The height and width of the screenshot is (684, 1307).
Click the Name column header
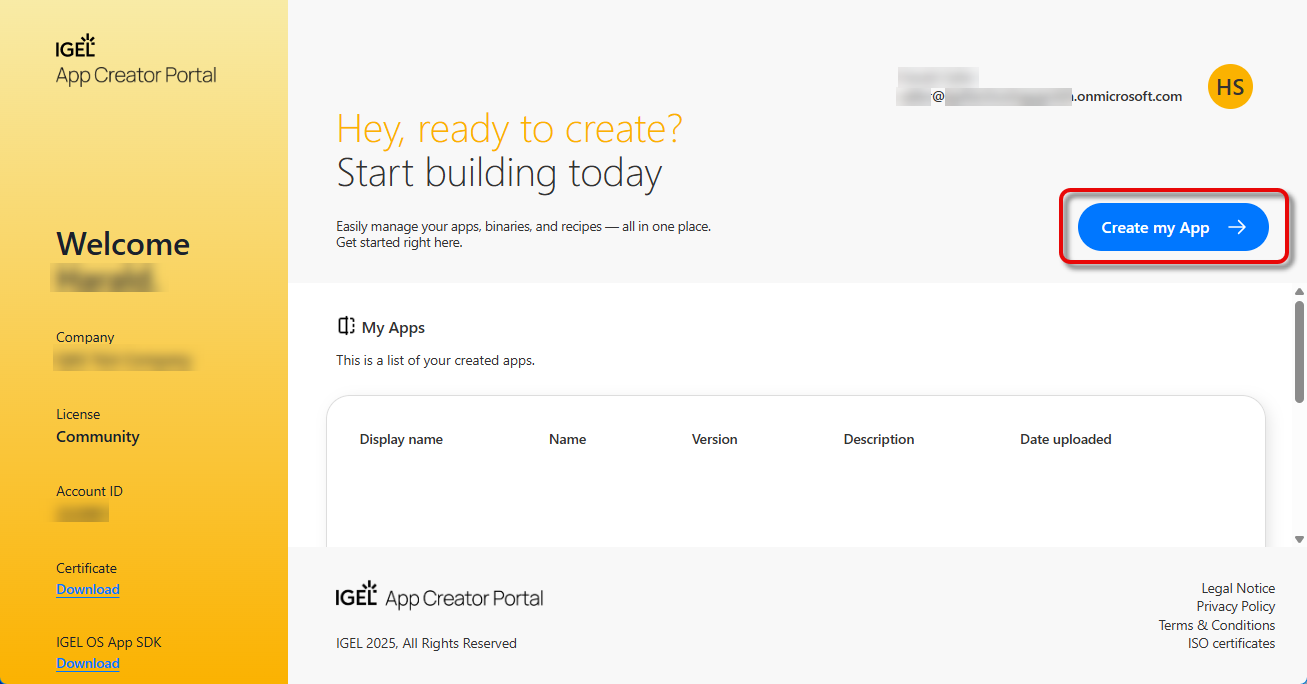(x=567, y=439)
